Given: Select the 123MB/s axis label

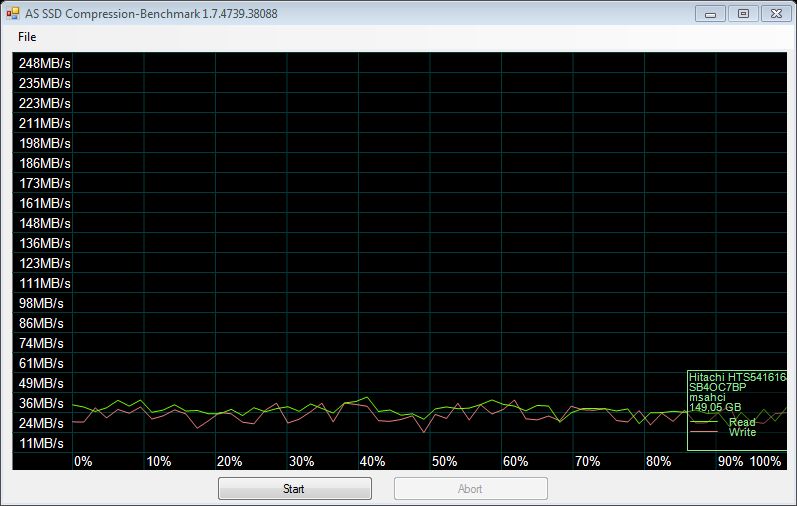Looking at the screenshot, I should tap(45, 263).
